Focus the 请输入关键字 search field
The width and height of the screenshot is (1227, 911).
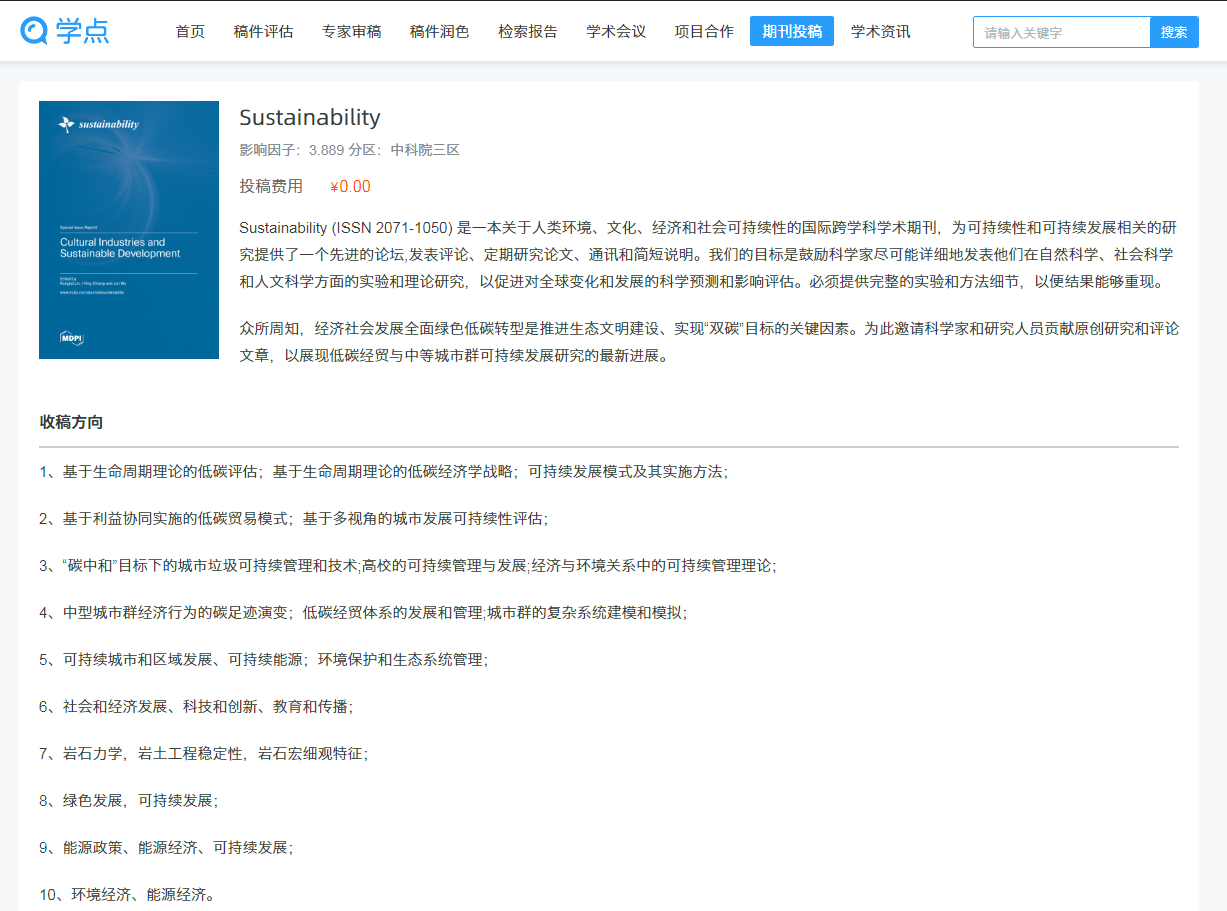1062,32
